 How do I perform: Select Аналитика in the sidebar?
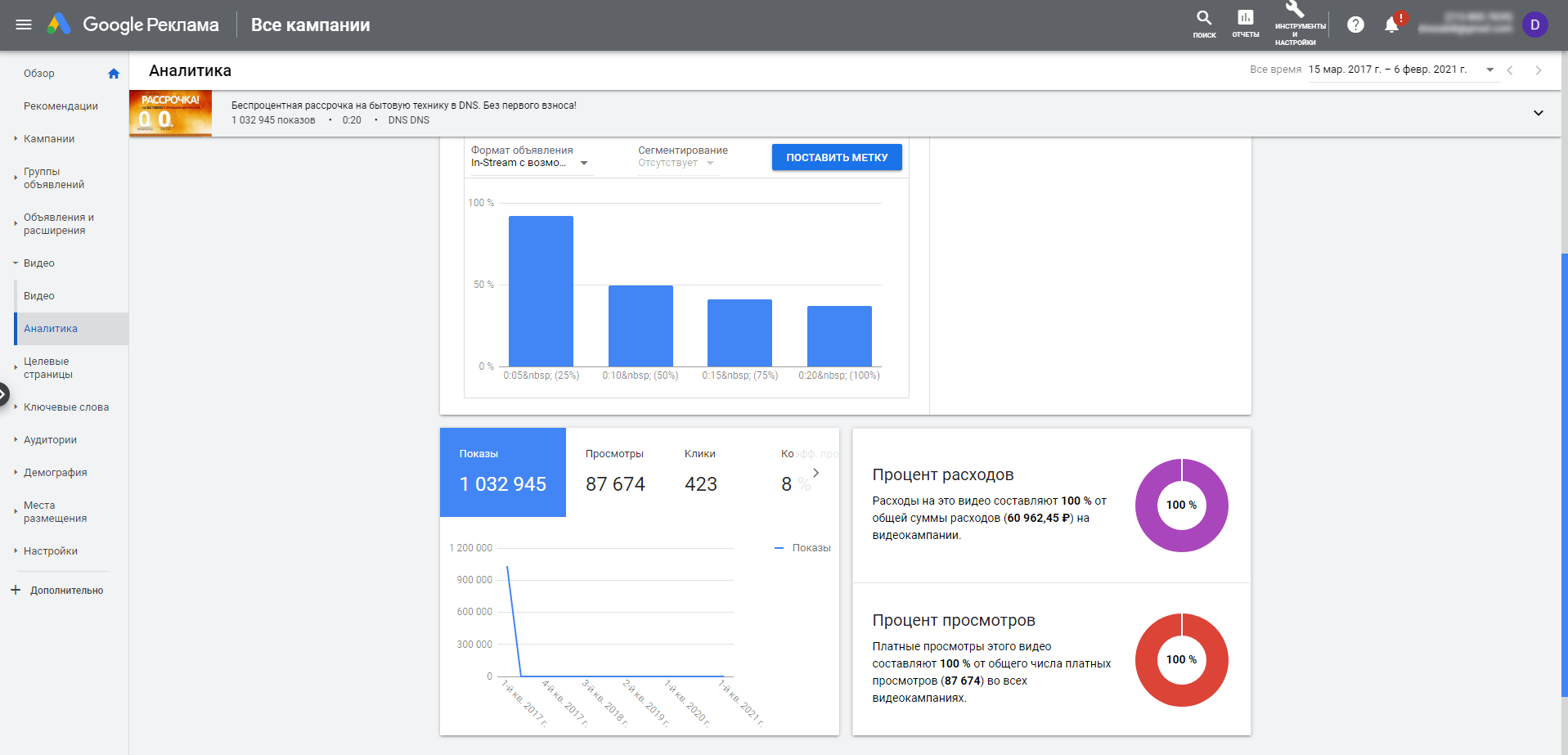[71, 329]
